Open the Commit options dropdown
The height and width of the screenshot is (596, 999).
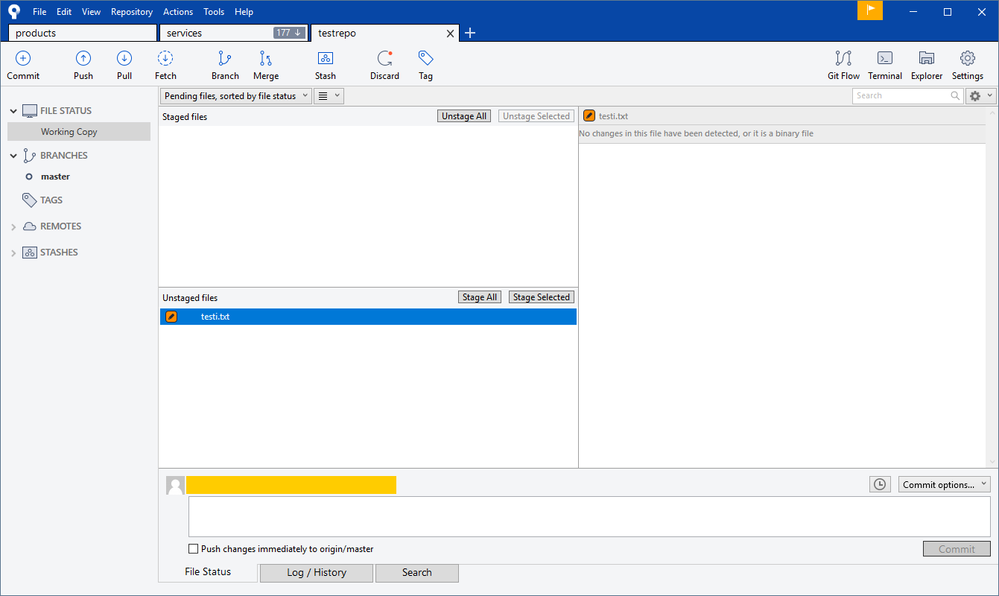[944, 484]
